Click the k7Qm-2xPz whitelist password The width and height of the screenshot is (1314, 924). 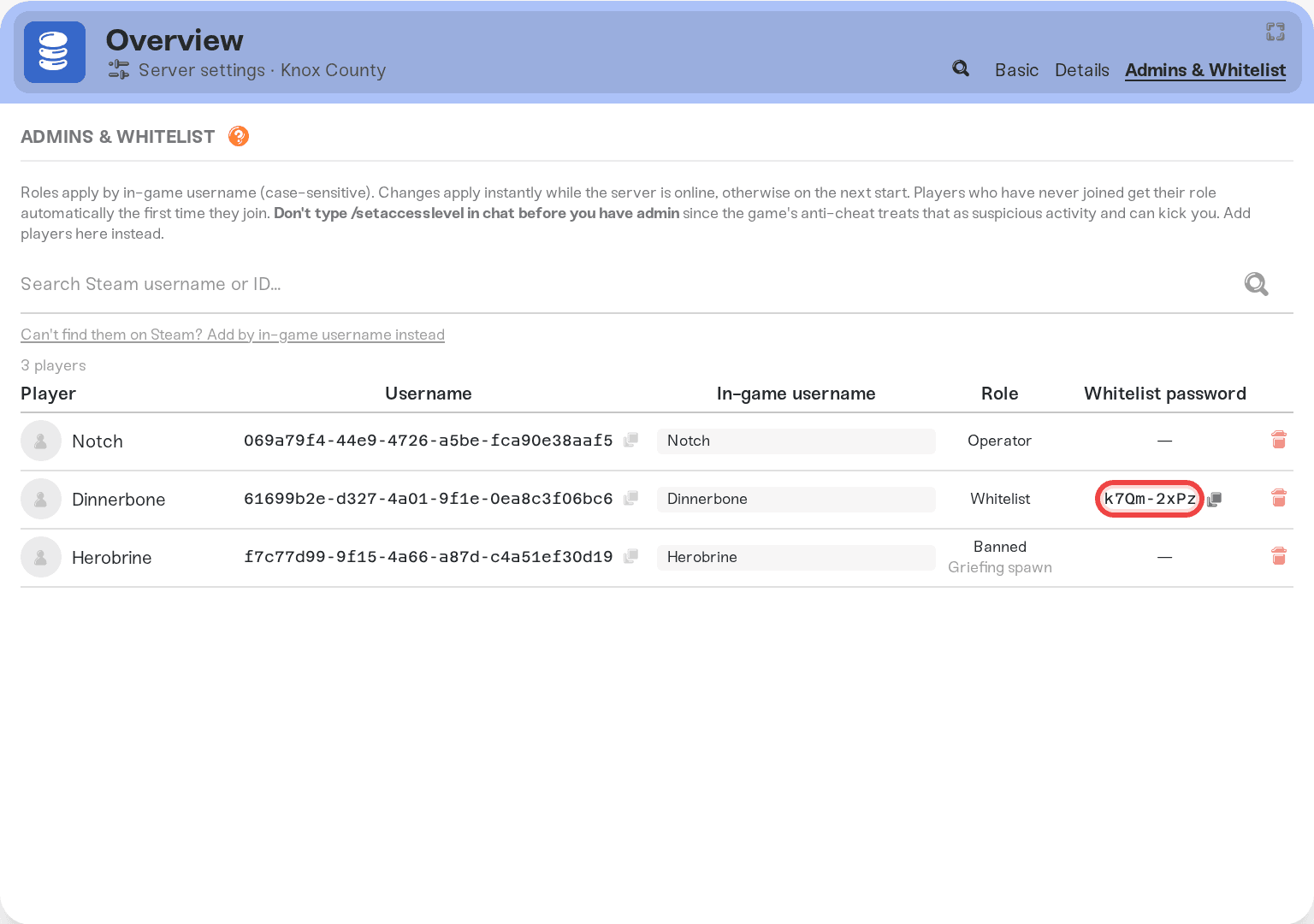pyautogui.click(x=1150, y=499)
